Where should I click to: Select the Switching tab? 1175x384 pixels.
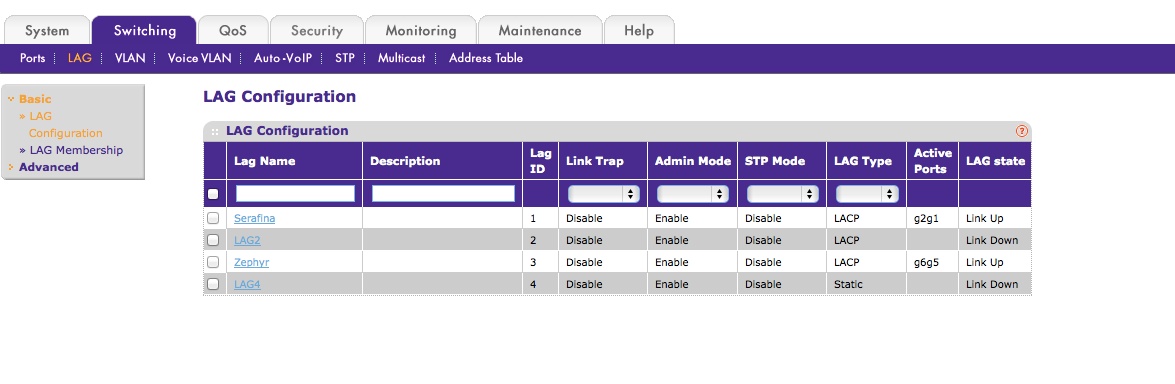[145, 31]
